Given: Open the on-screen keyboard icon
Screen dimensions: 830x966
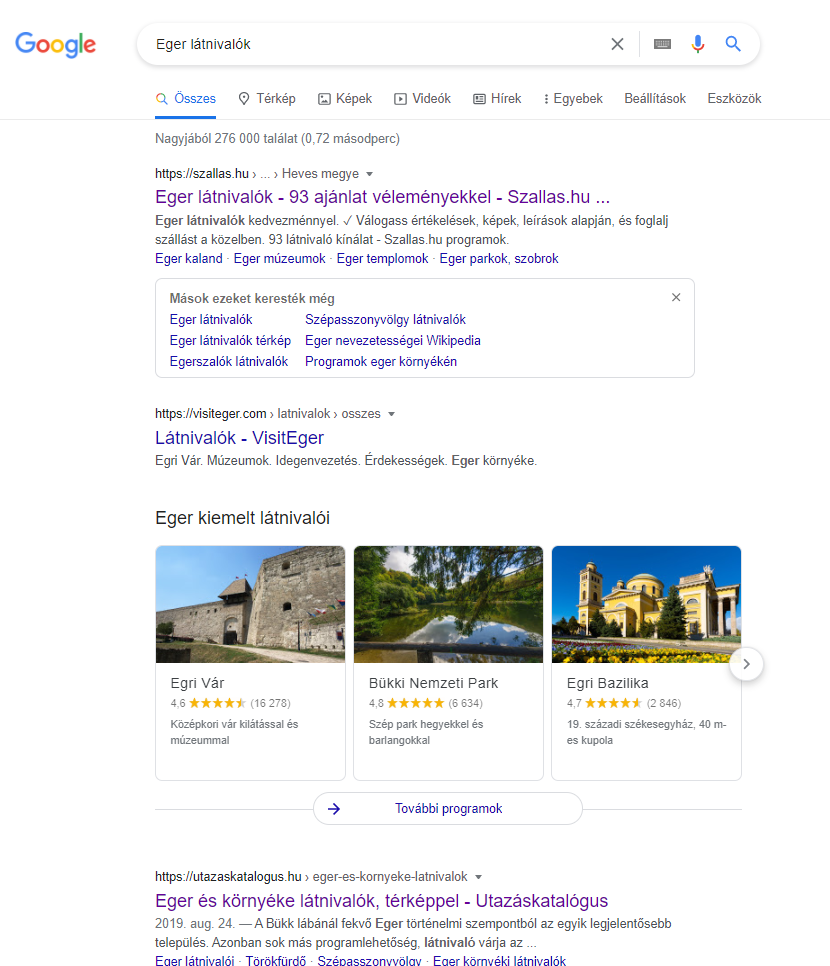Looking at the screenshot, I should (662, 44).
